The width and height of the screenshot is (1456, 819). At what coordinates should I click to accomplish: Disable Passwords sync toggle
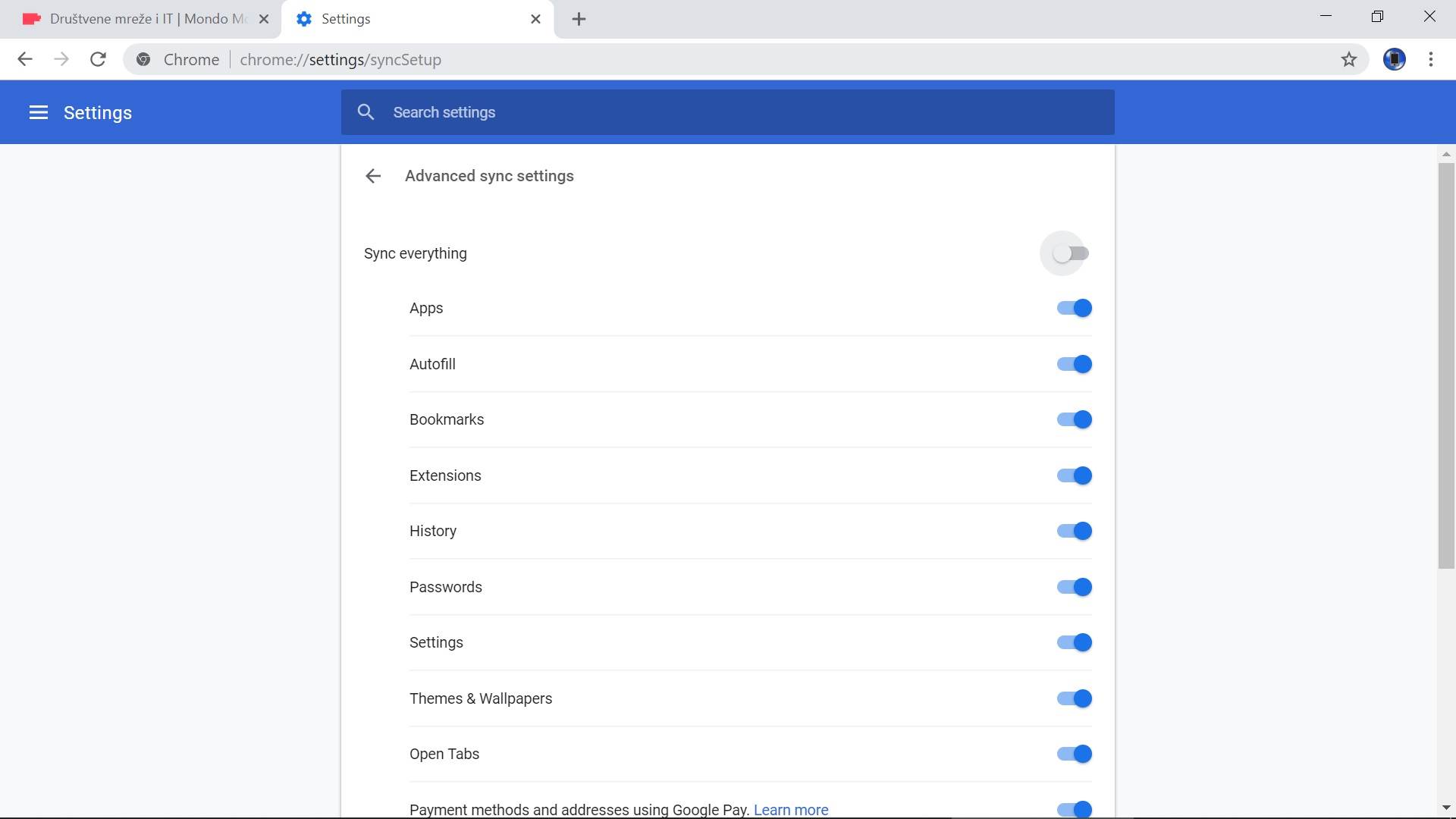click(x=1074, y=587)
